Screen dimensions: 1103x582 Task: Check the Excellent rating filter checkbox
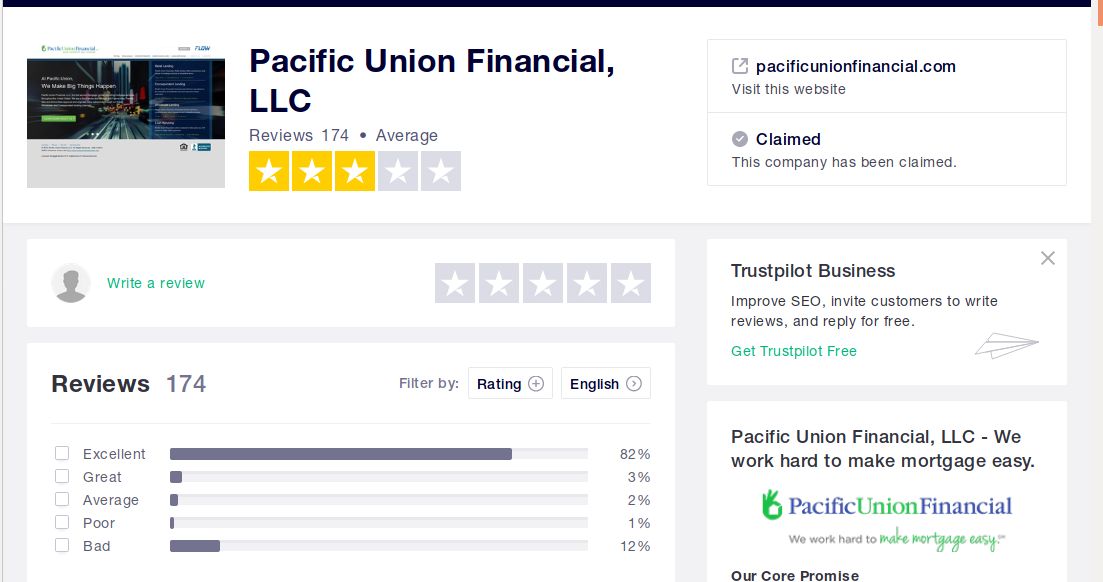pyautogui.click(x=62, y=453)
